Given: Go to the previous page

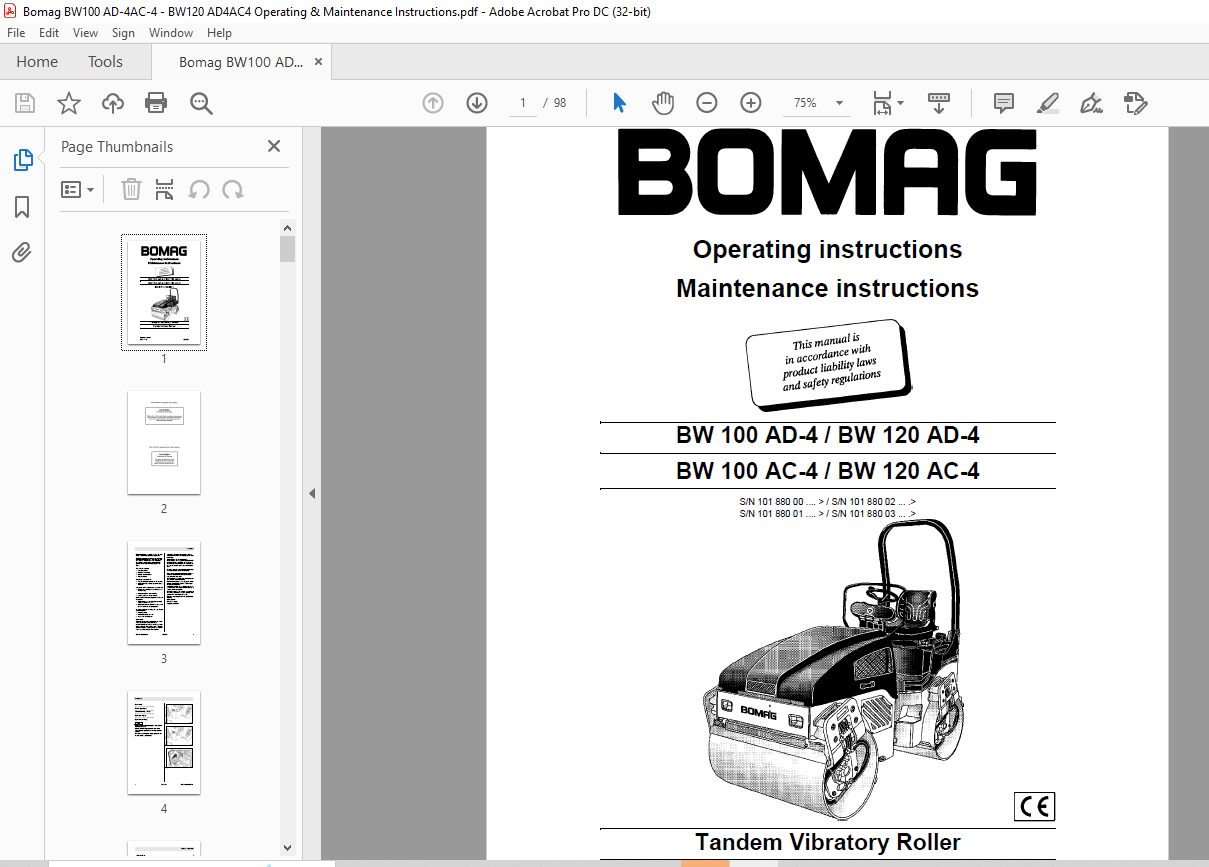Looking at the screenshot, I should coord(433,103).
